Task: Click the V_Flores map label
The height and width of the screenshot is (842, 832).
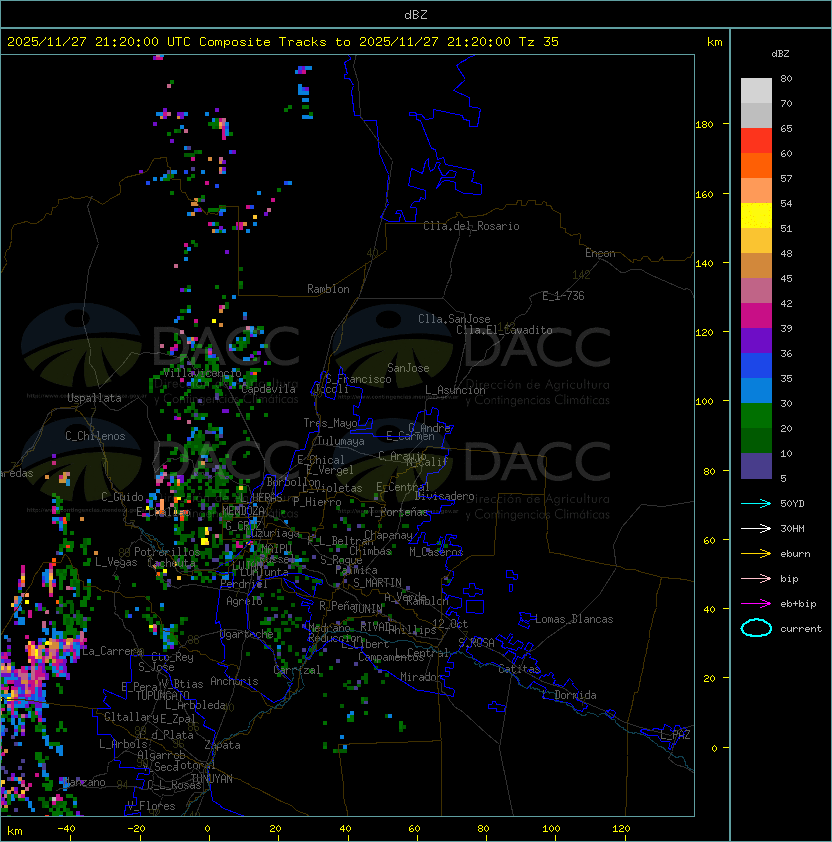Action: point(151,806)
